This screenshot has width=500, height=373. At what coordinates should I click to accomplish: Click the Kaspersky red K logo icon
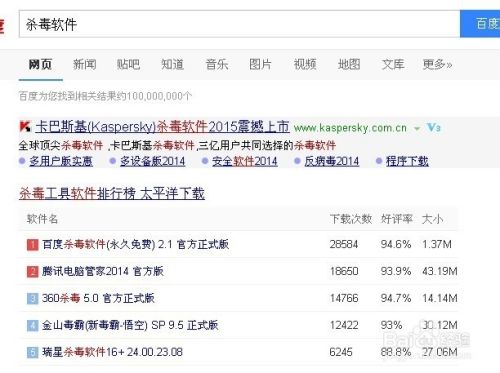25,127
